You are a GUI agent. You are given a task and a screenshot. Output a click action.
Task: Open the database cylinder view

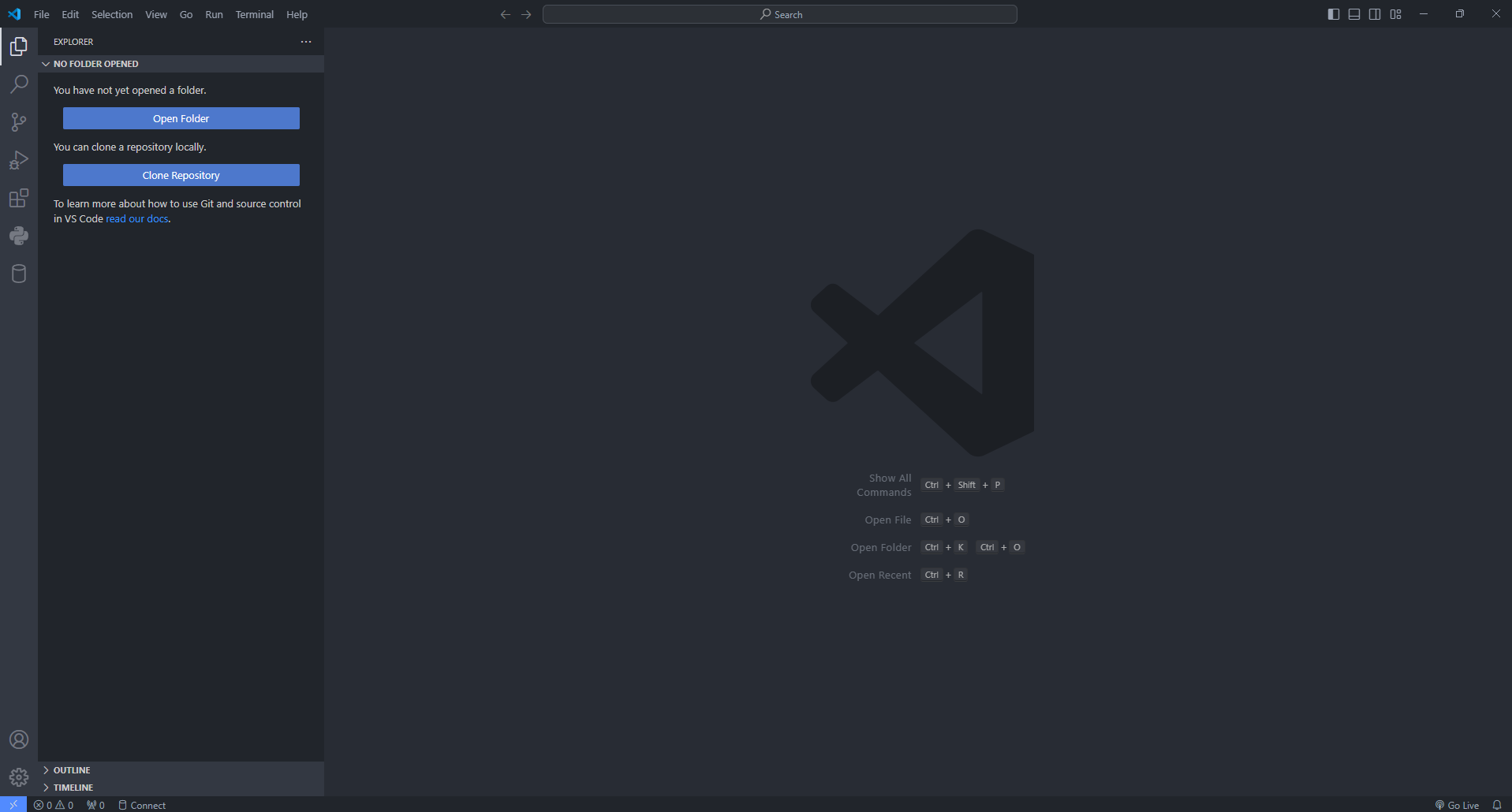coord(19,274)
